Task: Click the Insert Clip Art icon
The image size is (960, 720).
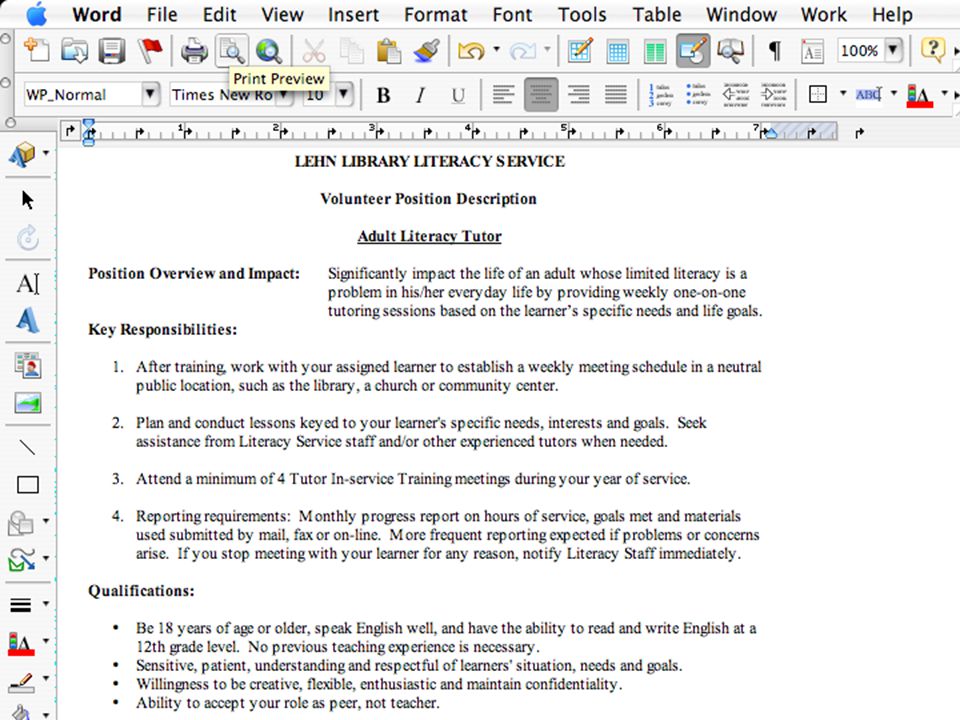Action: click(x=28, y=366)
